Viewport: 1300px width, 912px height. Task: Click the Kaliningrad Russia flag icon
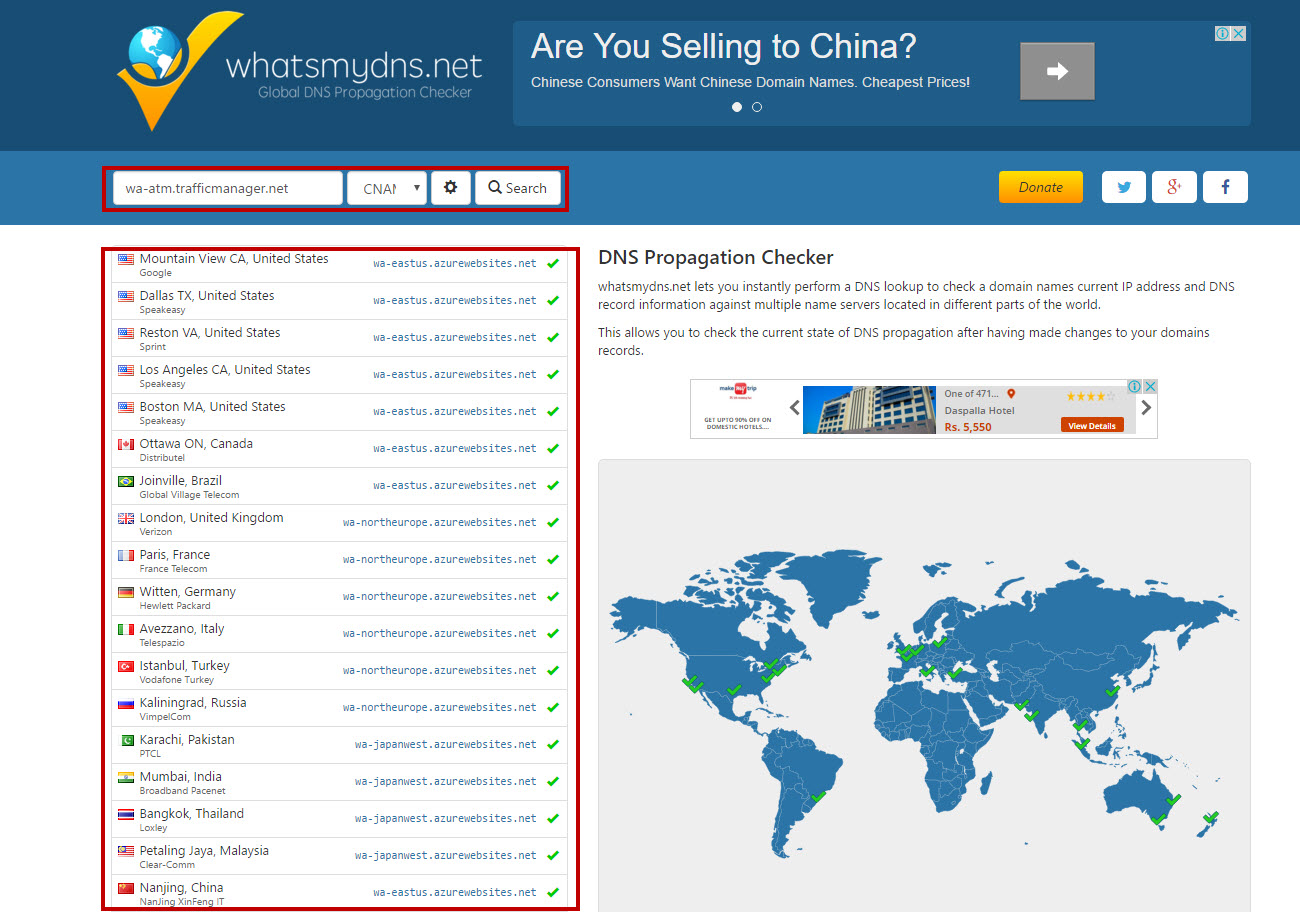[126, 703]
